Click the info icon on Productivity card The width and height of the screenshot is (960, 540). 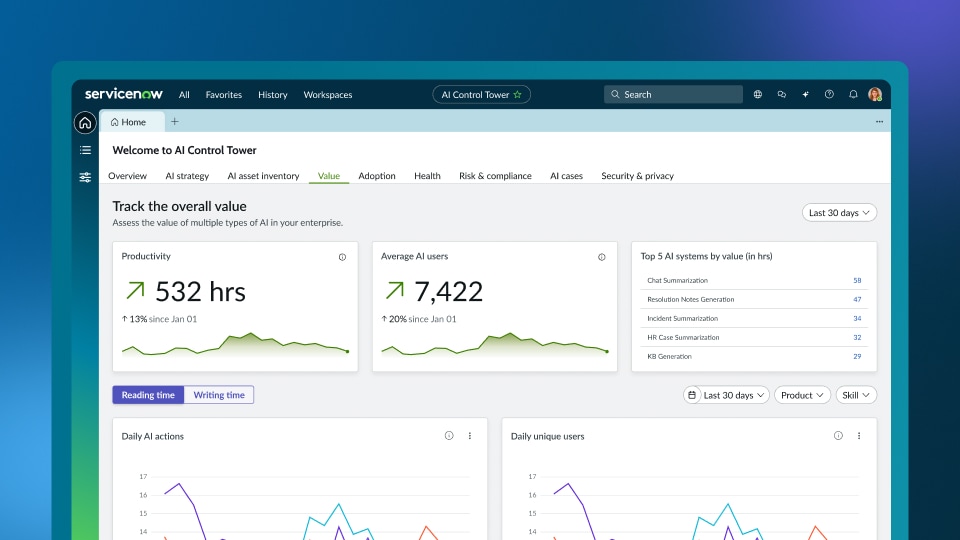tap(342, 257)
